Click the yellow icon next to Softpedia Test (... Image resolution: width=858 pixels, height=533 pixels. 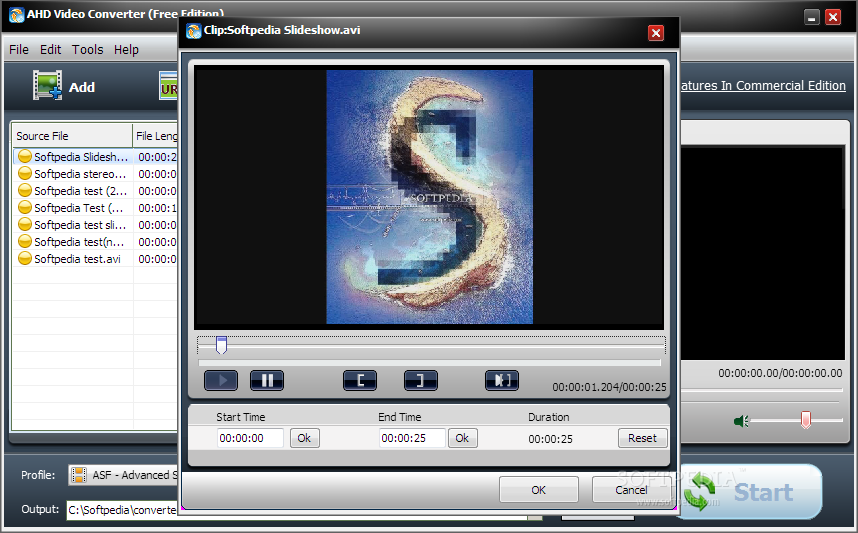point(25,207)
